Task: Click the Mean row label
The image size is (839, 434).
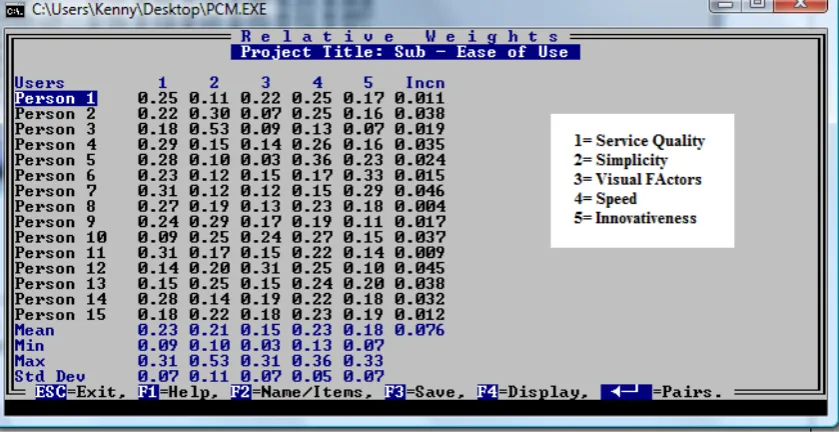Action: pyautogui.click(x=34, y=330)
